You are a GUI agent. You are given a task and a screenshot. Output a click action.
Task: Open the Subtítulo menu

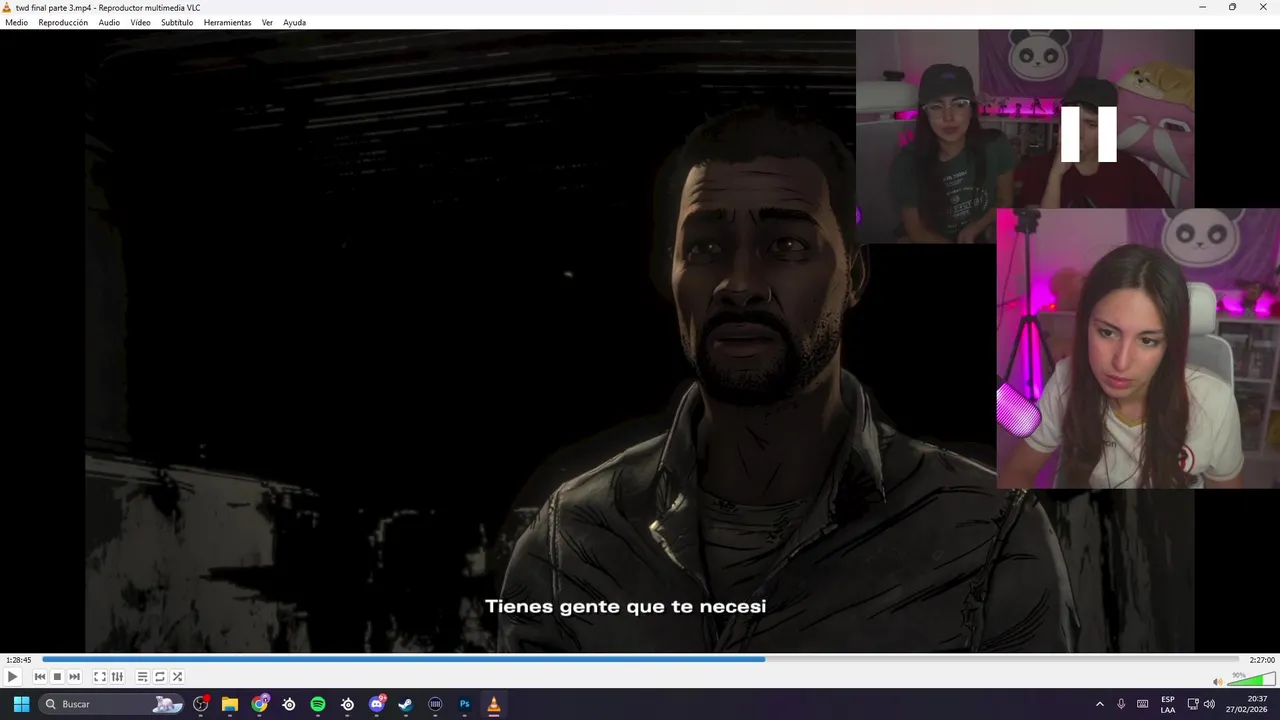coord(177,22)
